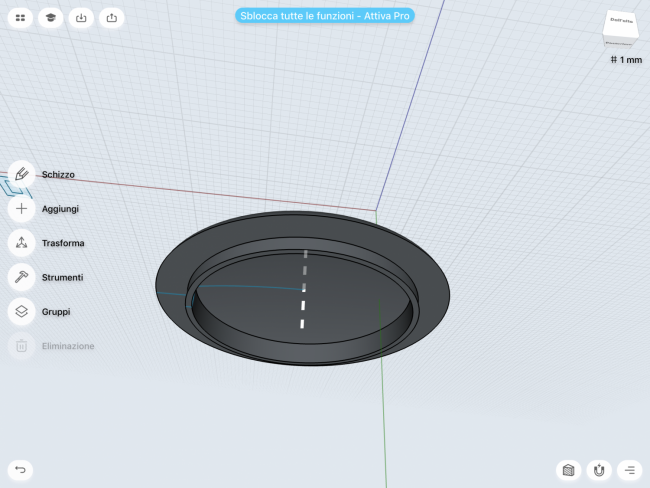650x488 pixels.
Task: Tap the undo arrow button
Action: click(19, 469)
